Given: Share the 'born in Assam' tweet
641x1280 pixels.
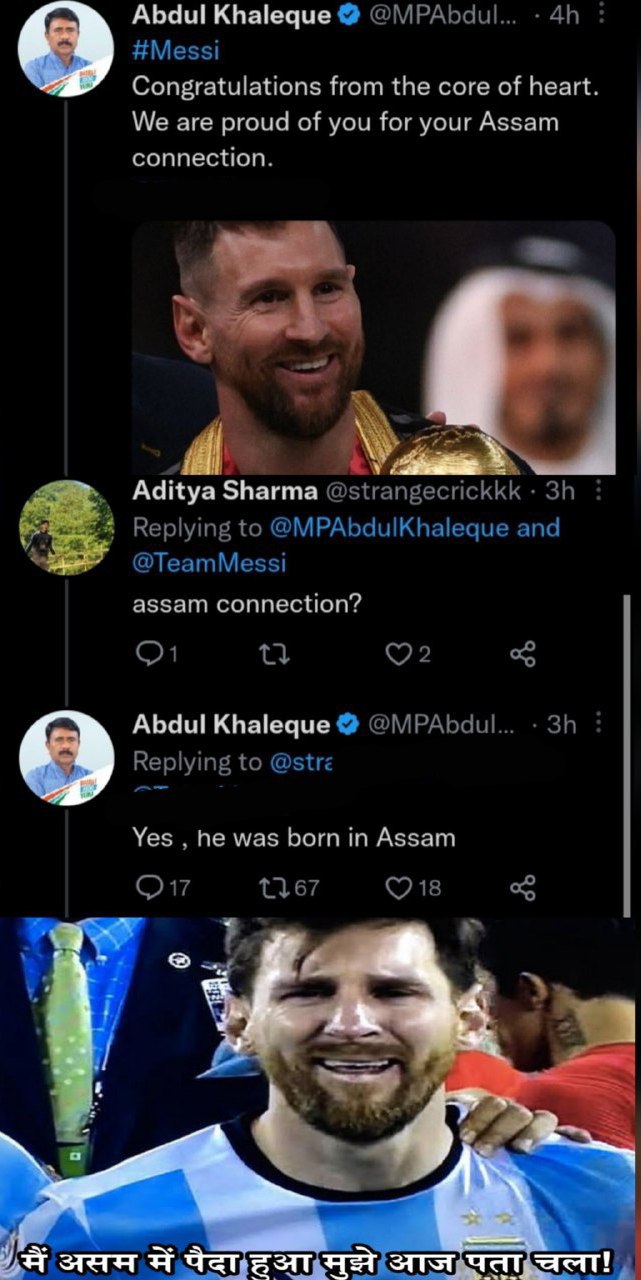Looking at the screenshot, I should point(523,887).
